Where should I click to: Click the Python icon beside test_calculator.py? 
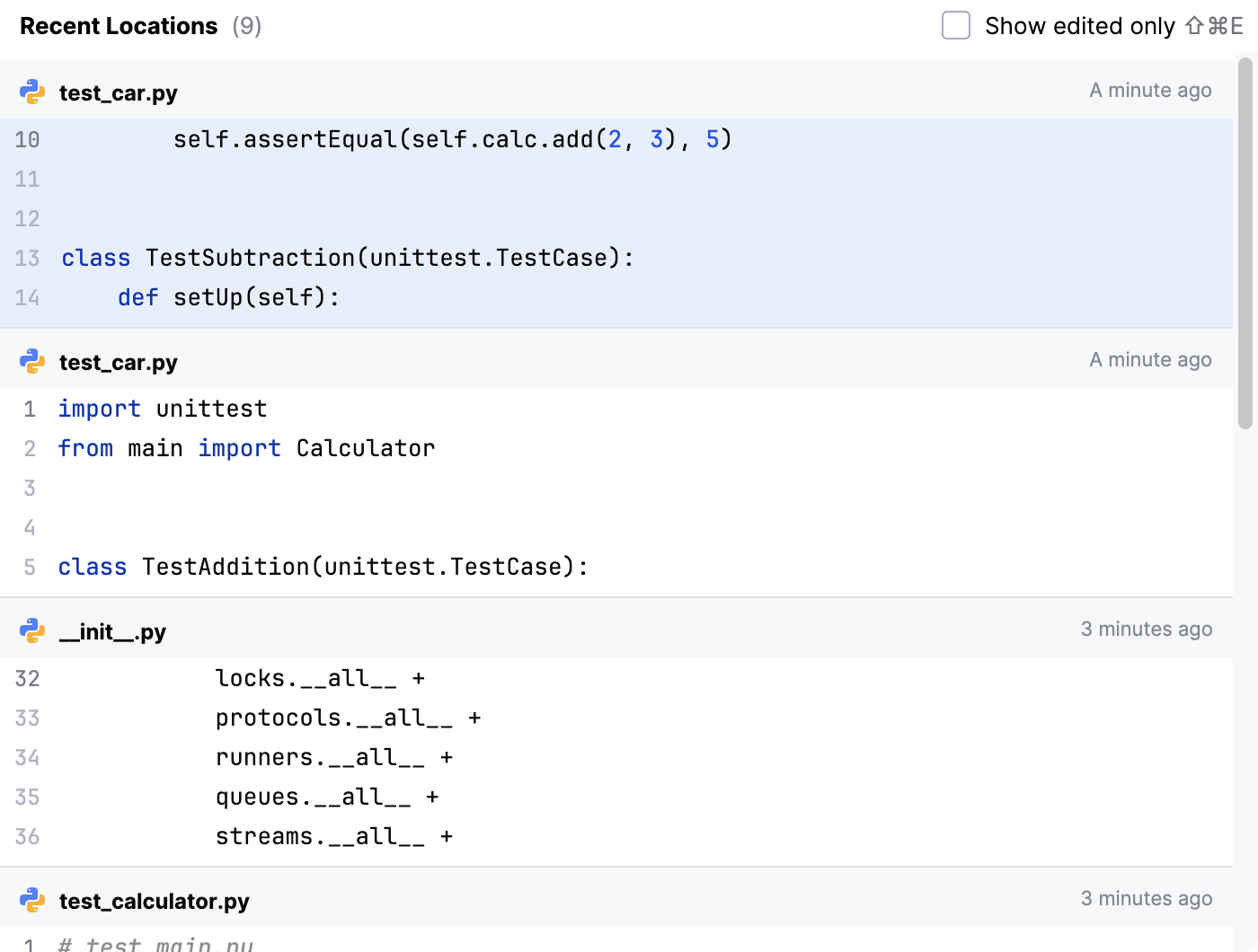coord(32,901)
